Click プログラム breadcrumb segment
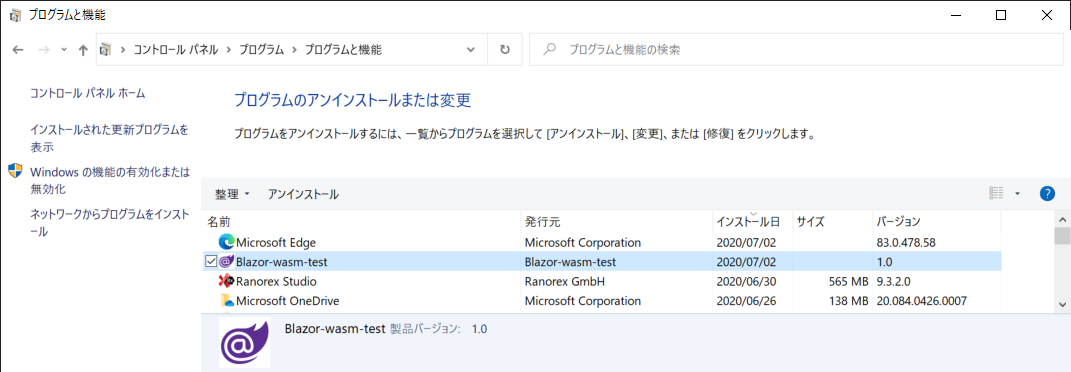 pyautogui.click(x=261, y=50)
